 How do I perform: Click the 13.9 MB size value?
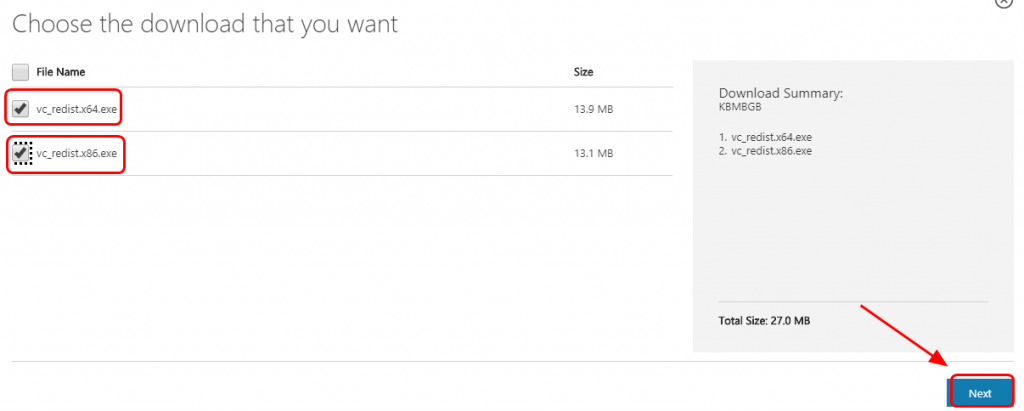(590, 108)
